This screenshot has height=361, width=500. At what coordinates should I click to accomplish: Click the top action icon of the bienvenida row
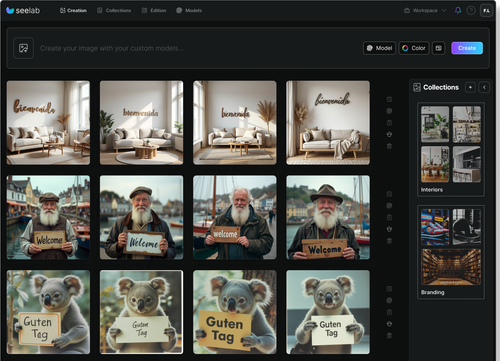[389, 99]
